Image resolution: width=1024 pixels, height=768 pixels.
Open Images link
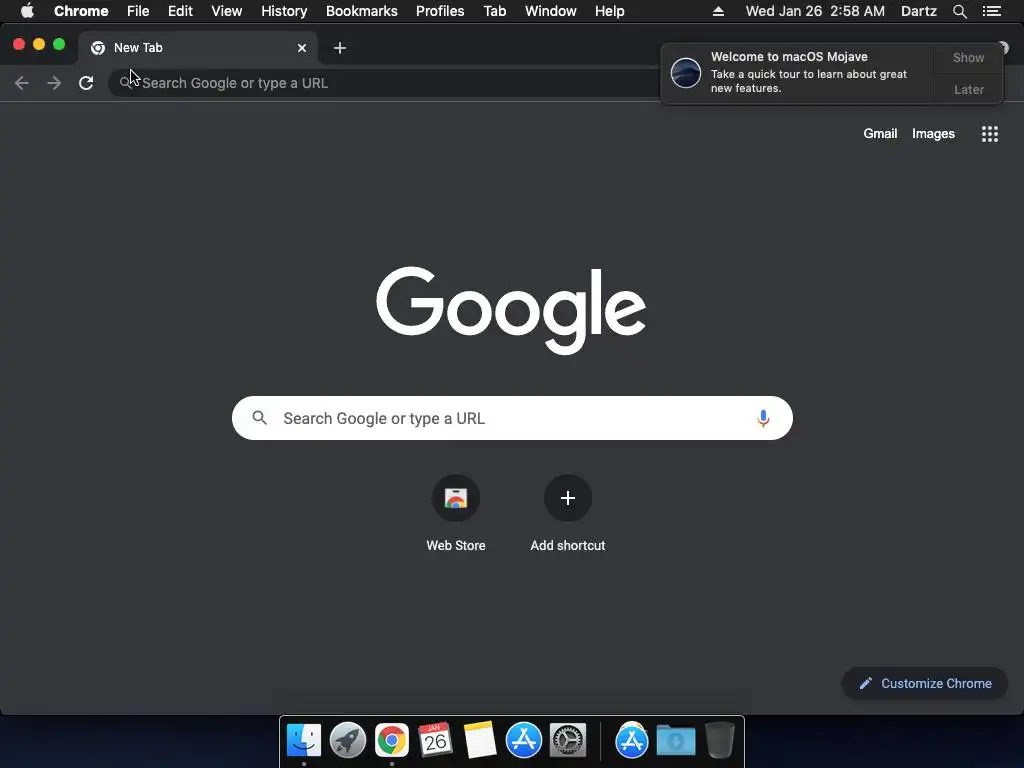[x=933, y=133]
